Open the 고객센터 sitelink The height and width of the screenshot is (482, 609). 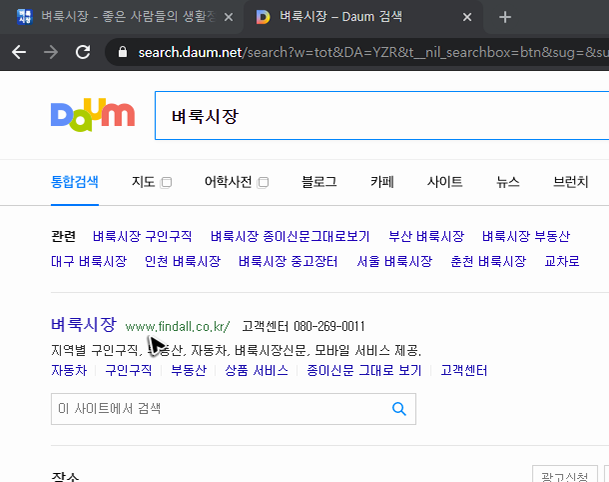pos(463,370)
